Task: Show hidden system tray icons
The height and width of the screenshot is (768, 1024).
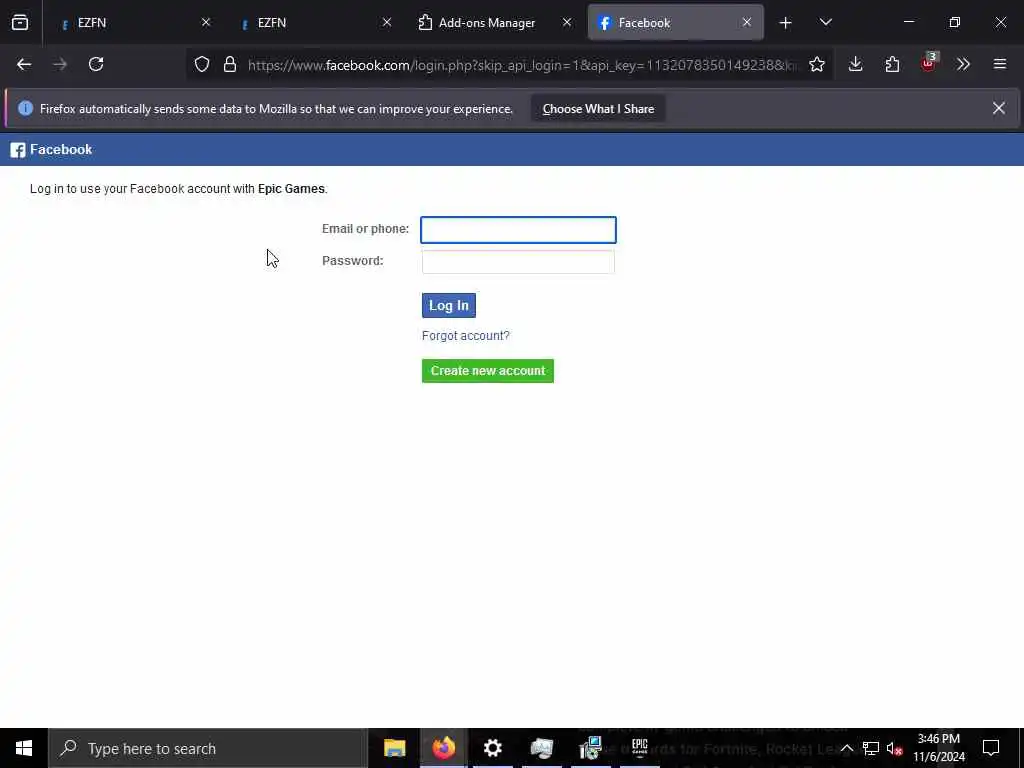Action: (x=846, y=748)
